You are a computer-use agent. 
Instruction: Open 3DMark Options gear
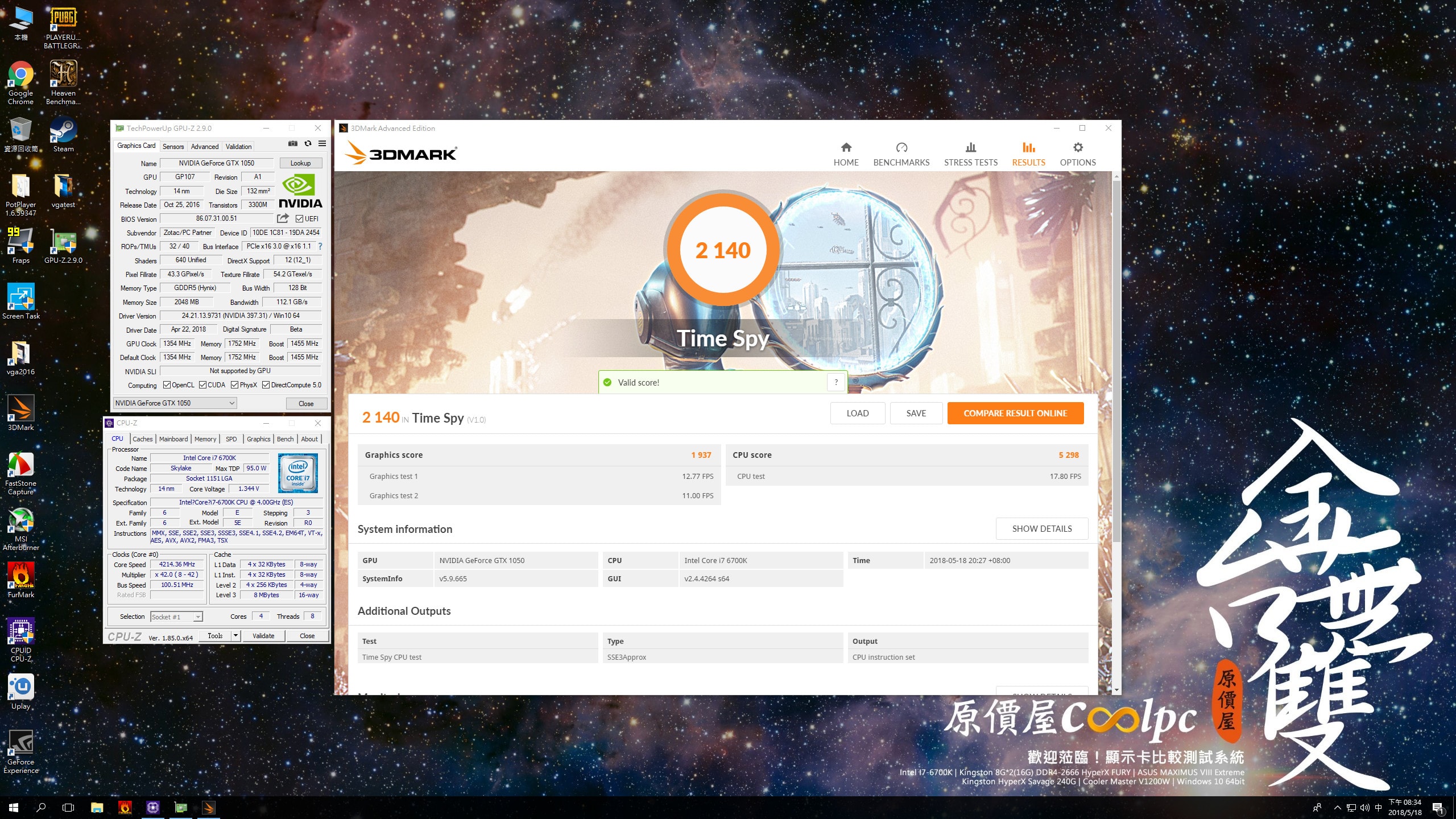tap(1077, 154)
